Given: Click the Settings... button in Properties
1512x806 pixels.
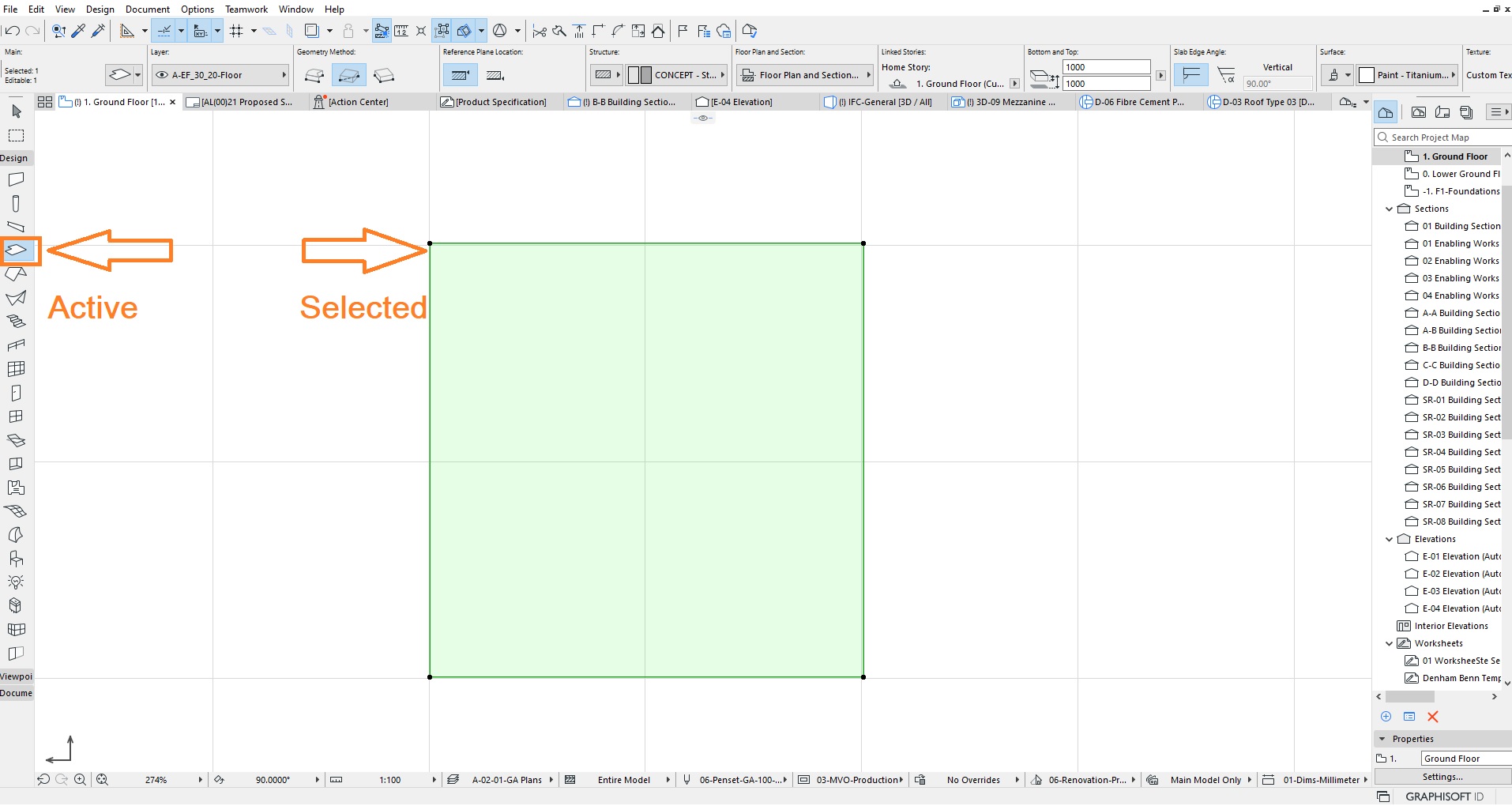Looking at the screenshot, I should pos(1442,777).
